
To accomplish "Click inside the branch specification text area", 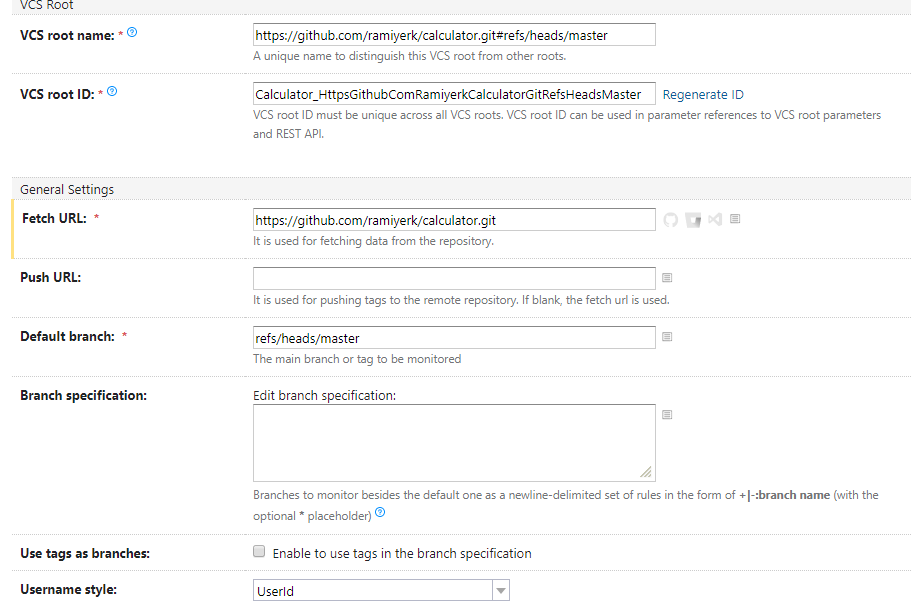I will (x=454, y=443).
